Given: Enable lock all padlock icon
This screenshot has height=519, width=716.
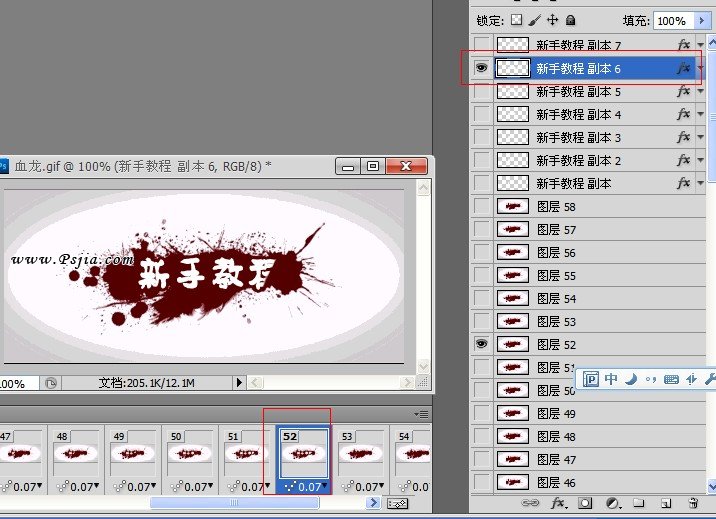Looking at the screenshot, I should [570, 20].
